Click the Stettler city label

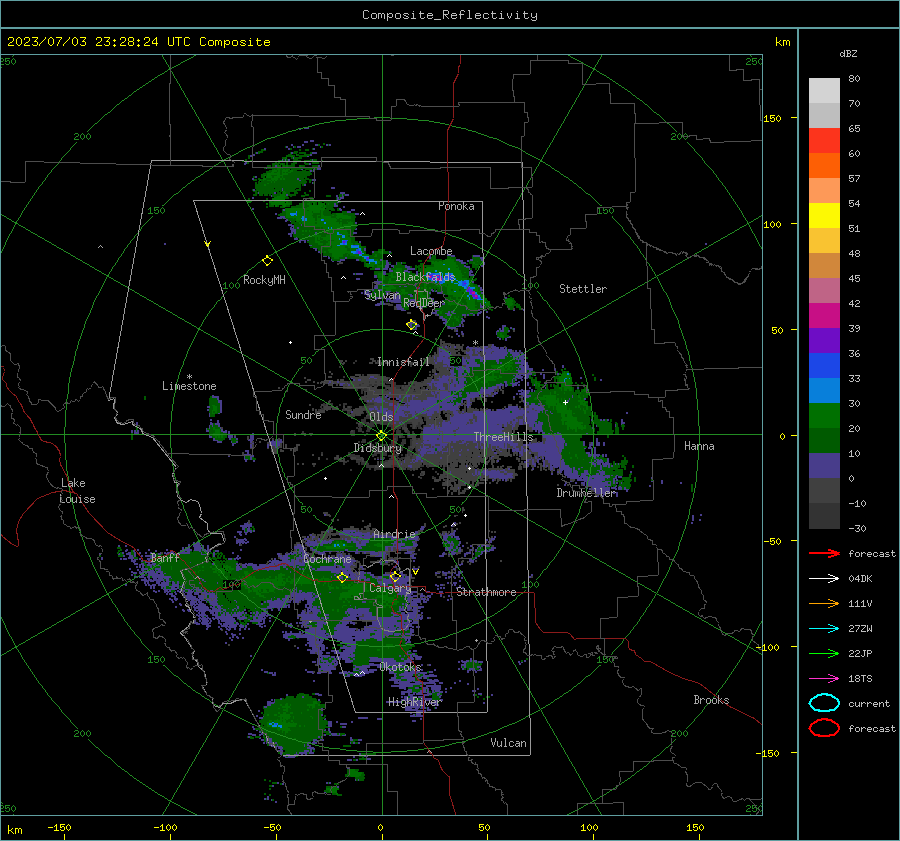(583, 289)
